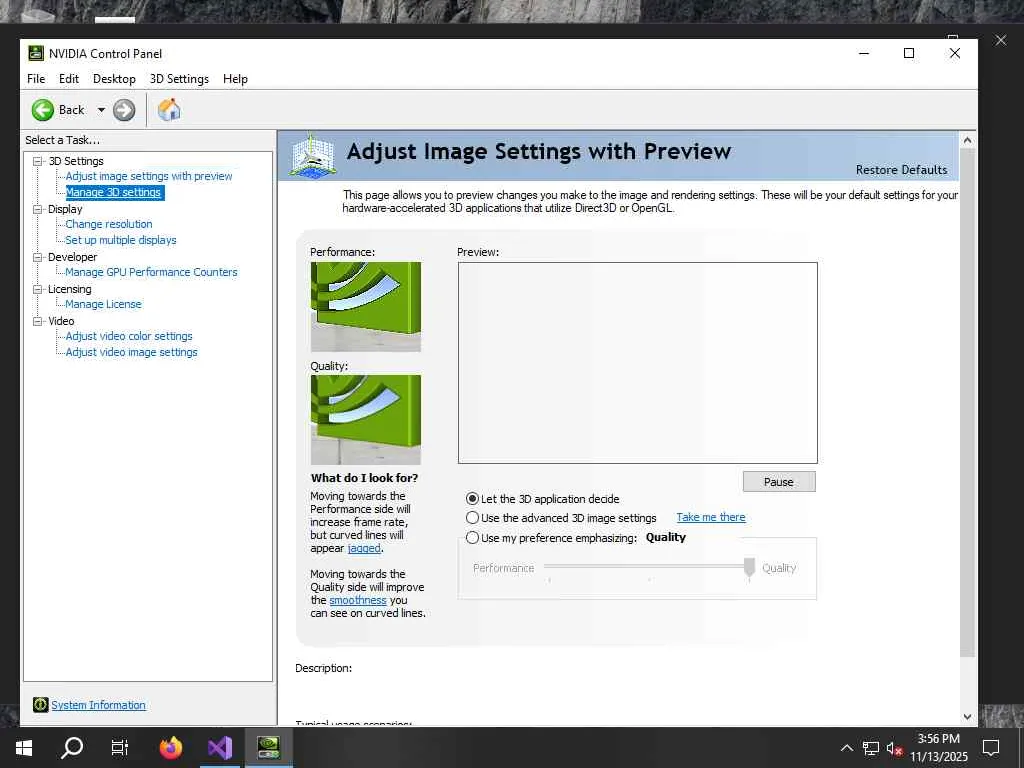Collapse the Developer tree node

(x=38, y=257)
